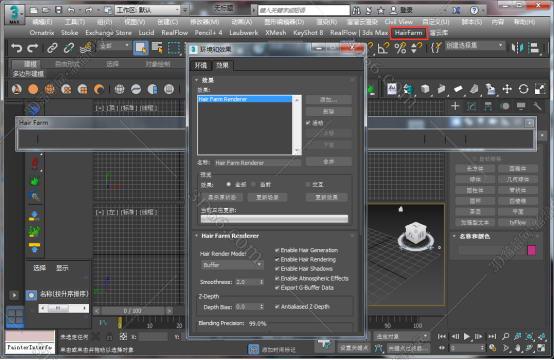
Task: Toggle Export G-Buffer Data checkbox
Action: pos(277,288)
